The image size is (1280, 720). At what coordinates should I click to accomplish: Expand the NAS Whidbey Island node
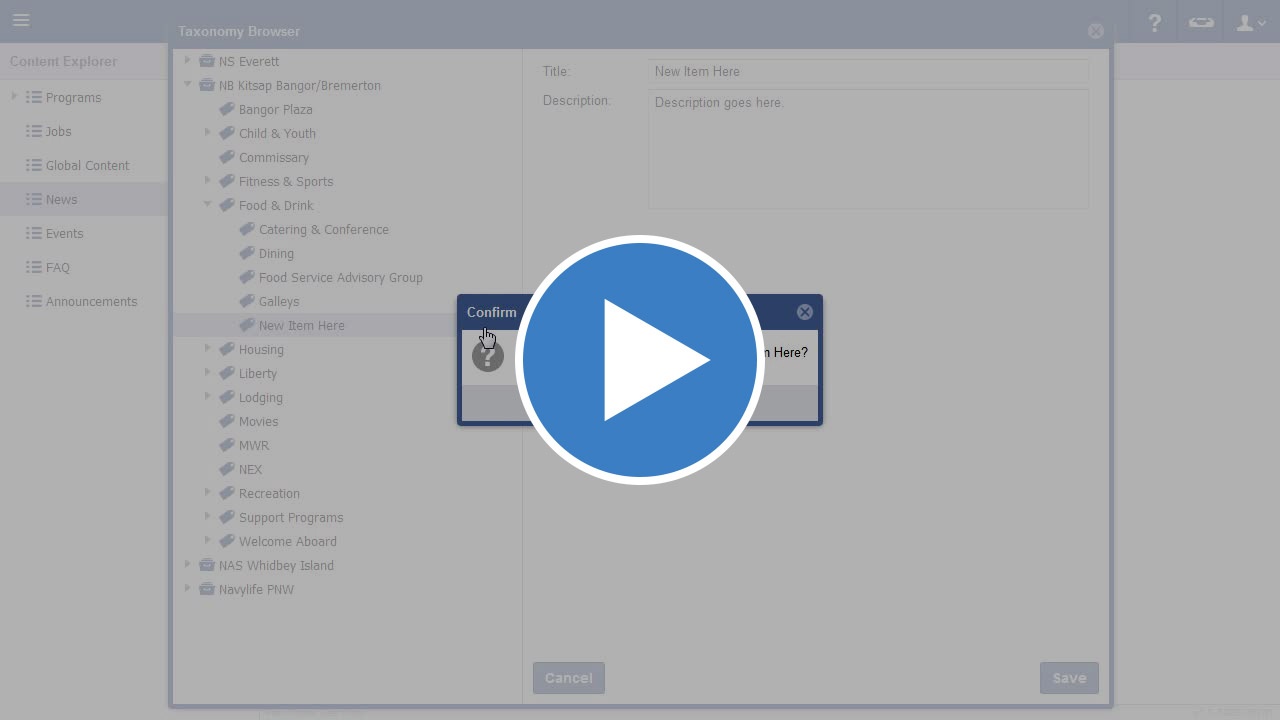(x=188, y=565)
